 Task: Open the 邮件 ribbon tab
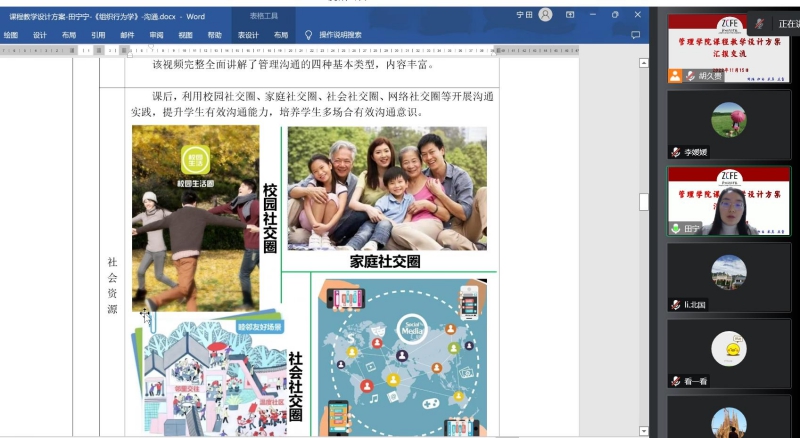[127, 34]
